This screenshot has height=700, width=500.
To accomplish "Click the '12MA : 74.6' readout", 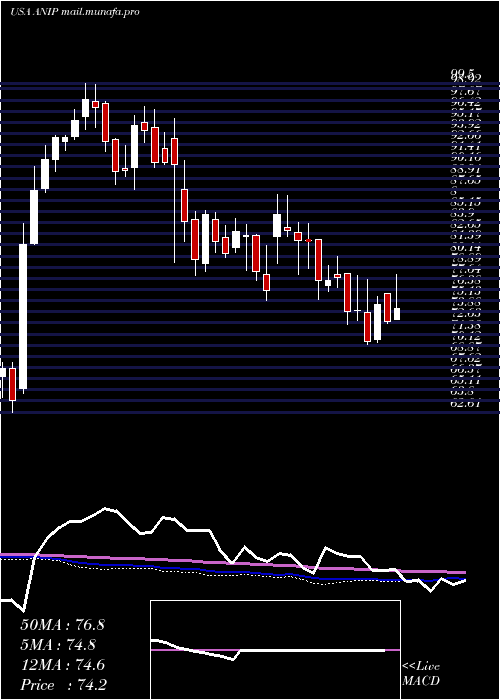I will point(62,665).
